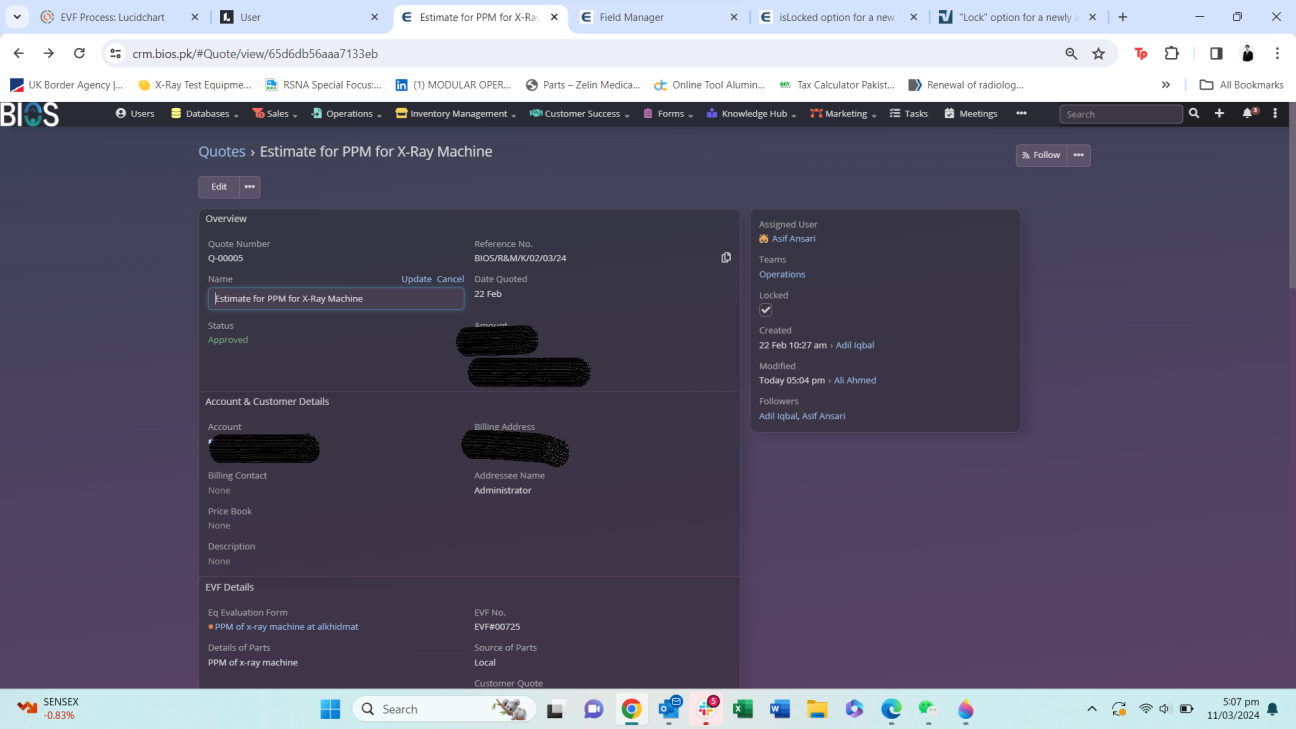Screen dimensions: 1296x729
Task: Click the Tp extension icon in toolbar
Action: [x=1141, y=53]
